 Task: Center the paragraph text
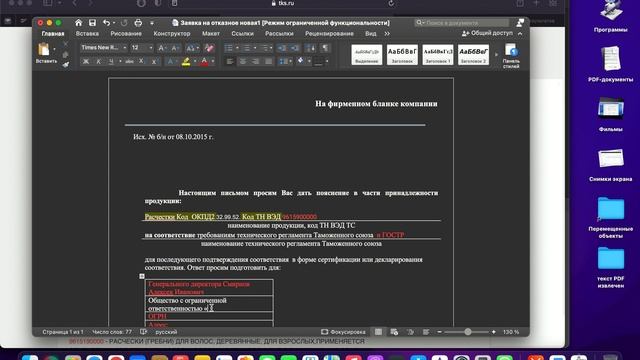pos(243,61)
